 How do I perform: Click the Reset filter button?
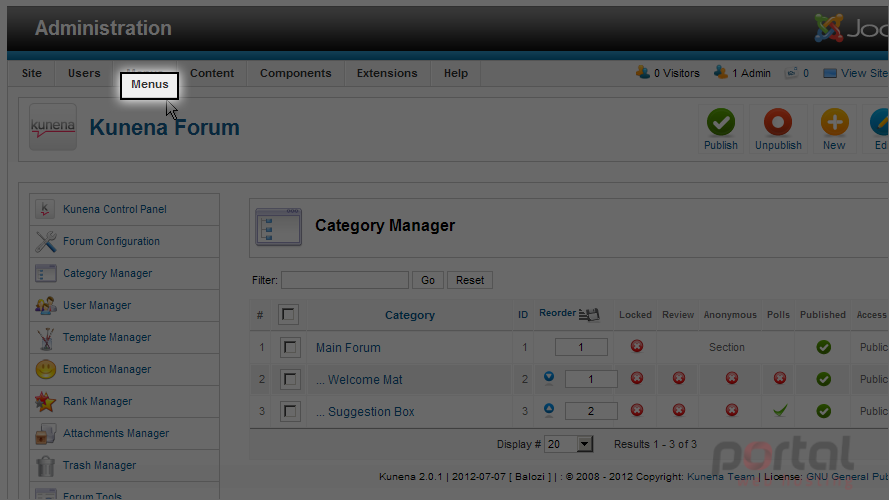pyautogui.click(x=470, y=280)
